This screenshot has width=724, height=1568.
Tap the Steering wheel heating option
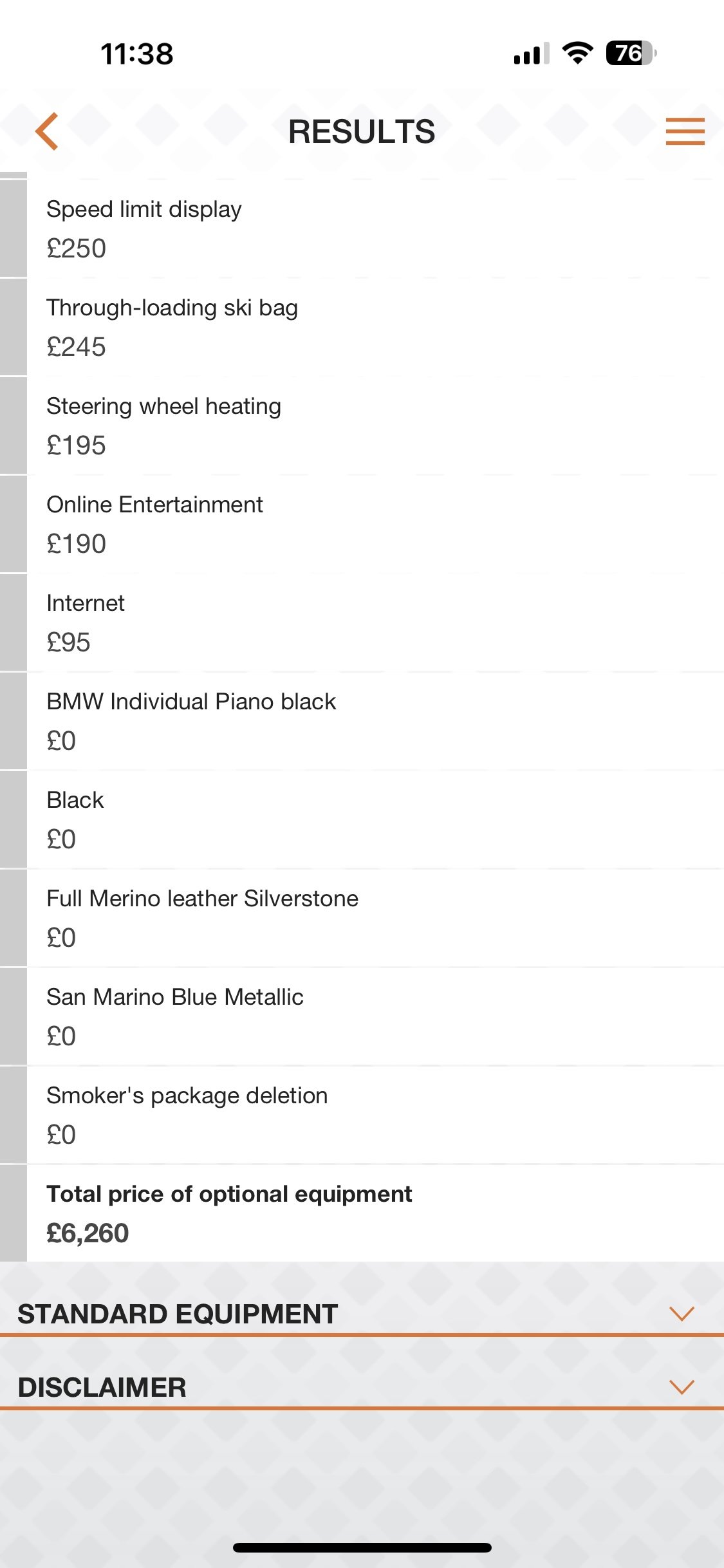164,425
